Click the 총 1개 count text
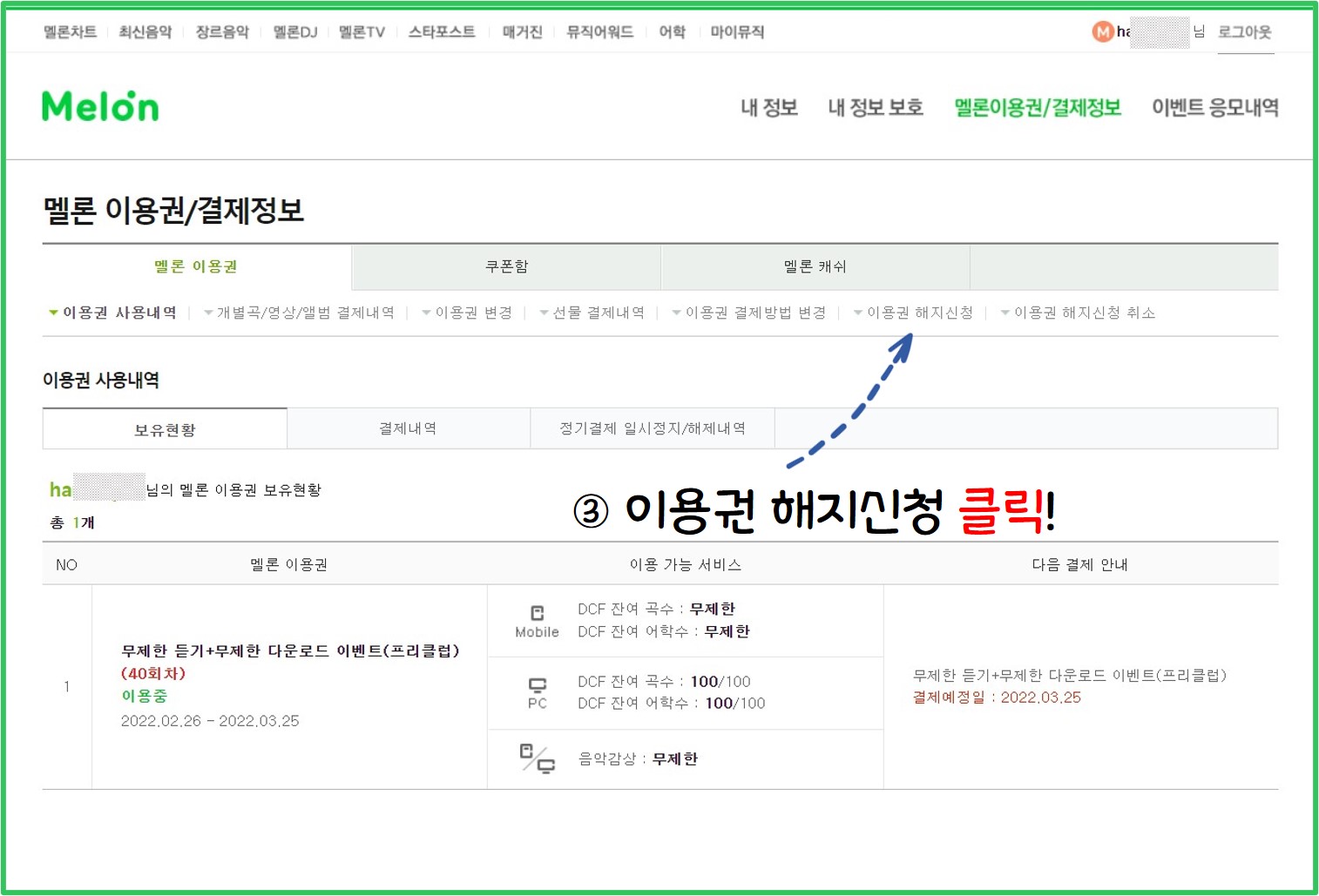Screen dimensions: 1319x896 point(72,522)
